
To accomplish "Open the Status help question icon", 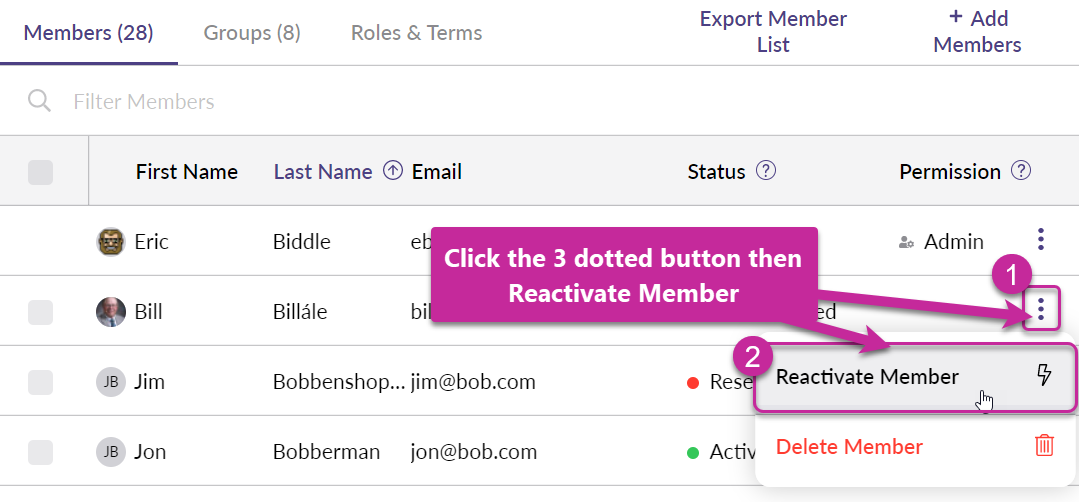I will tap(766, 170).
